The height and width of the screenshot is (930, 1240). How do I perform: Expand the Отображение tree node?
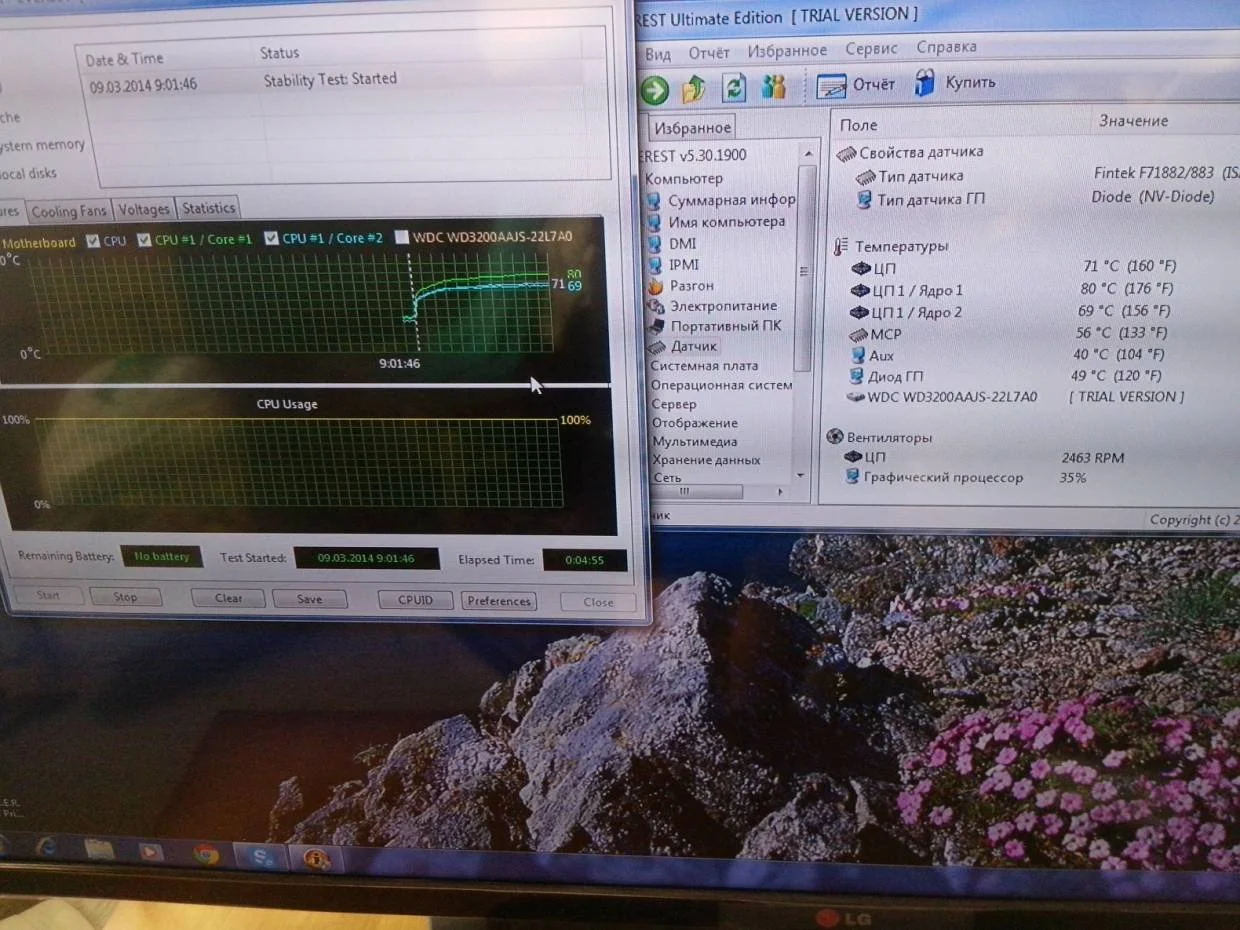coord(695,423)
